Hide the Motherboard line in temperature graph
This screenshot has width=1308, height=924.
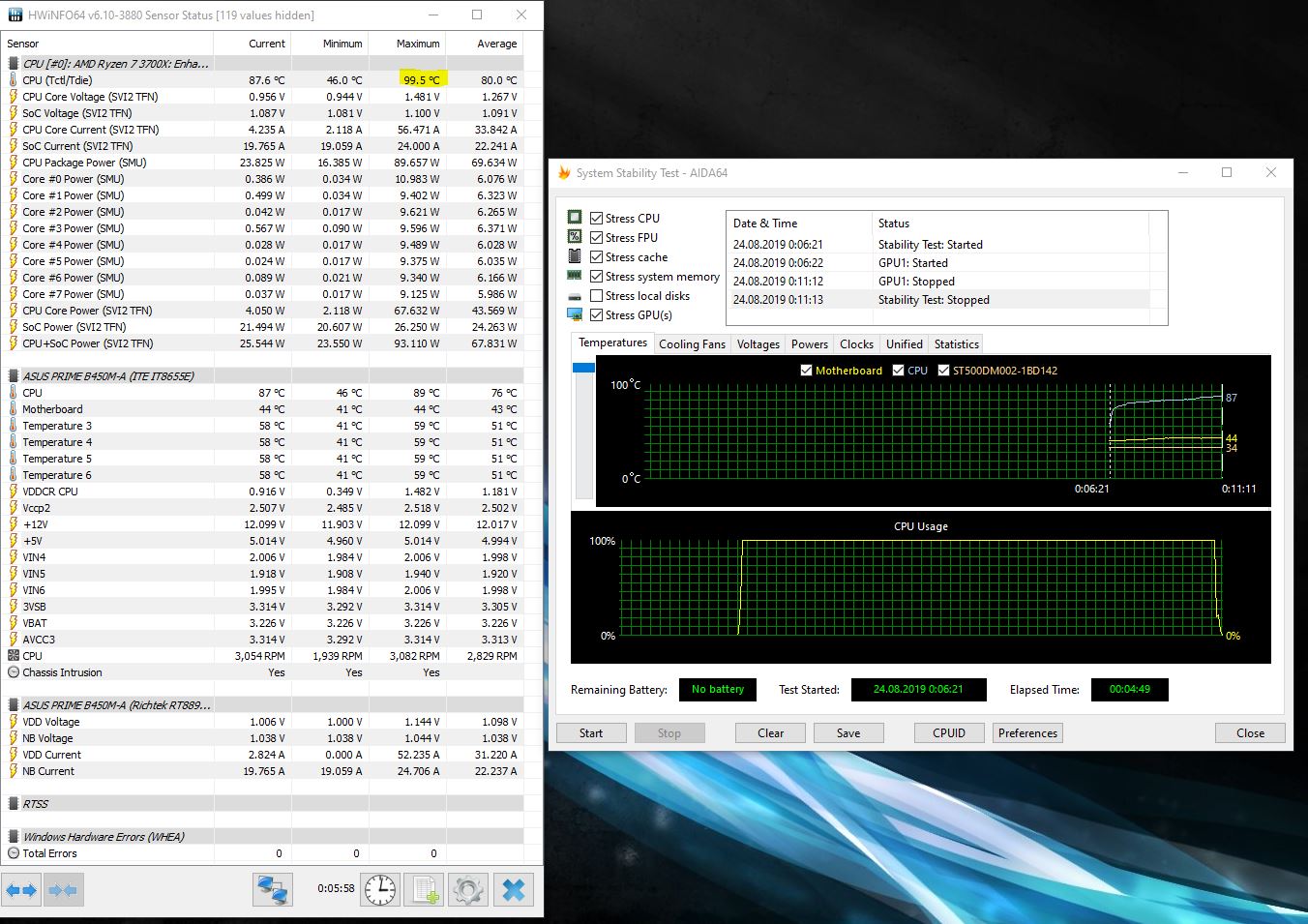[807, 370]
